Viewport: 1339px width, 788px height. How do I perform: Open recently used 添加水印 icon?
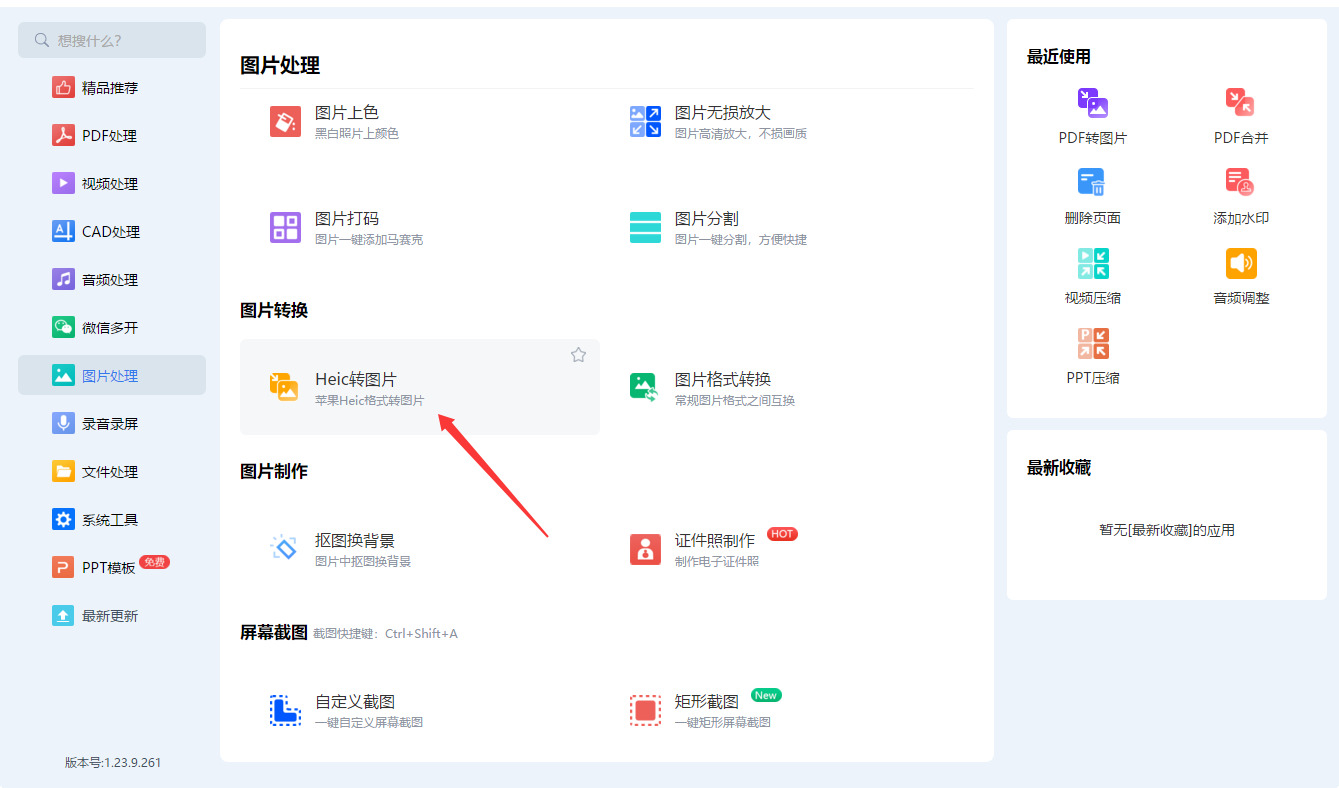pos(1241,182)
